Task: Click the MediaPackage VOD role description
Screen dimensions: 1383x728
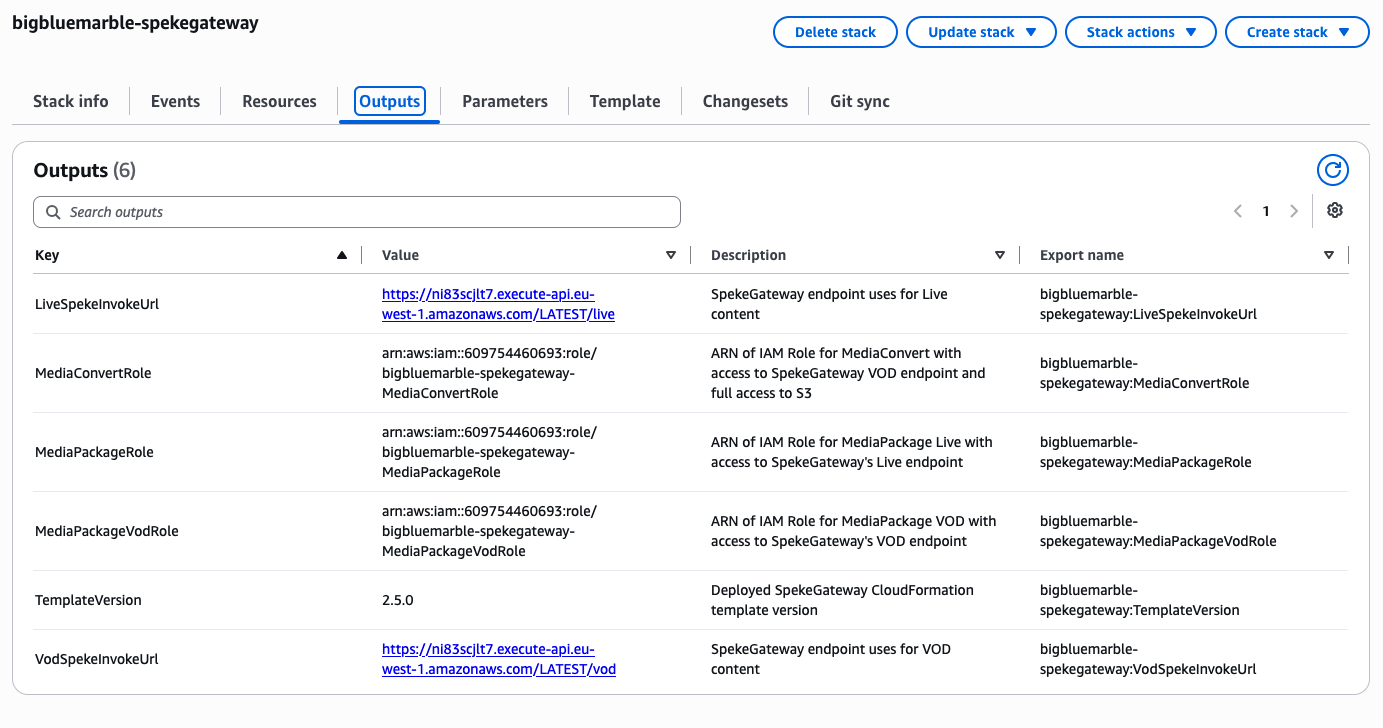Action: (x=854, y=531)
